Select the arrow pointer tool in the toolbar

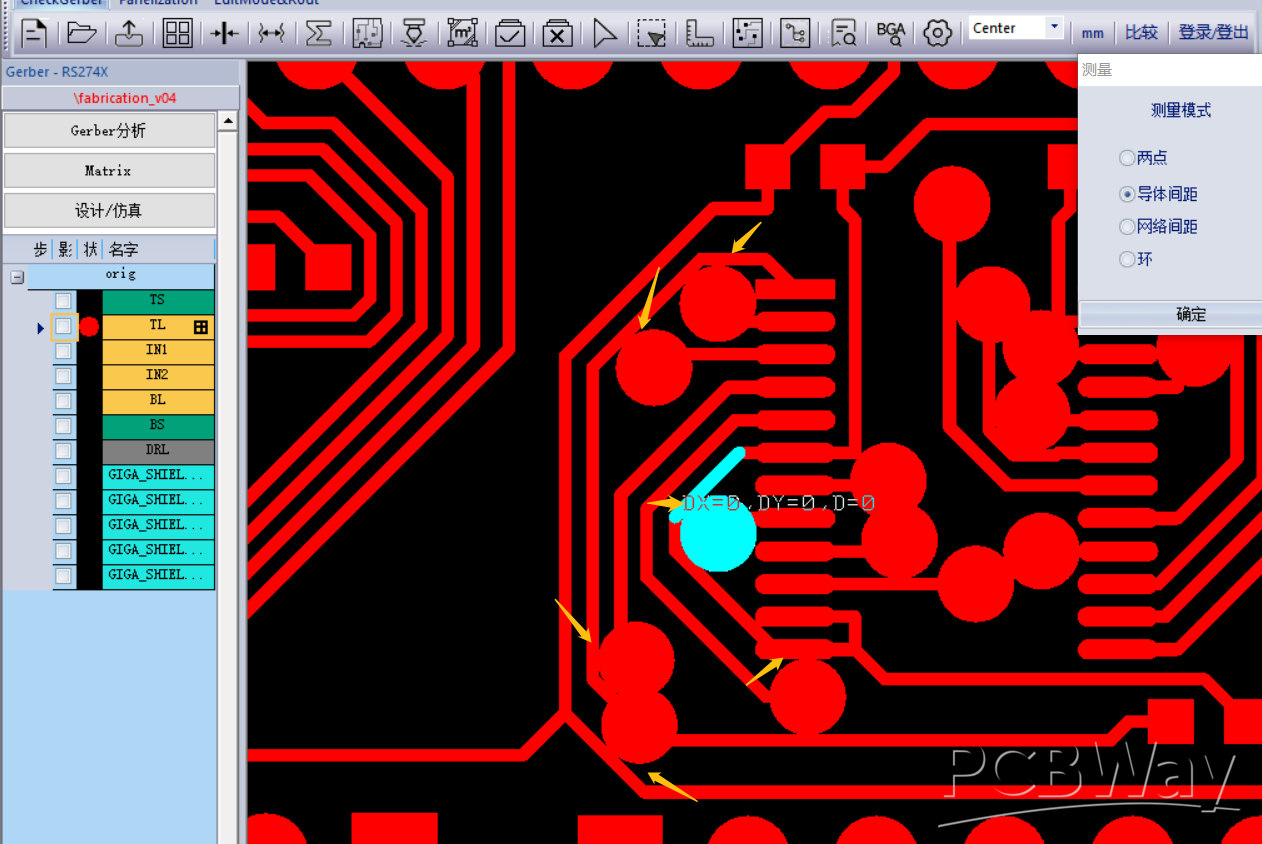click(x=604, y=33)
